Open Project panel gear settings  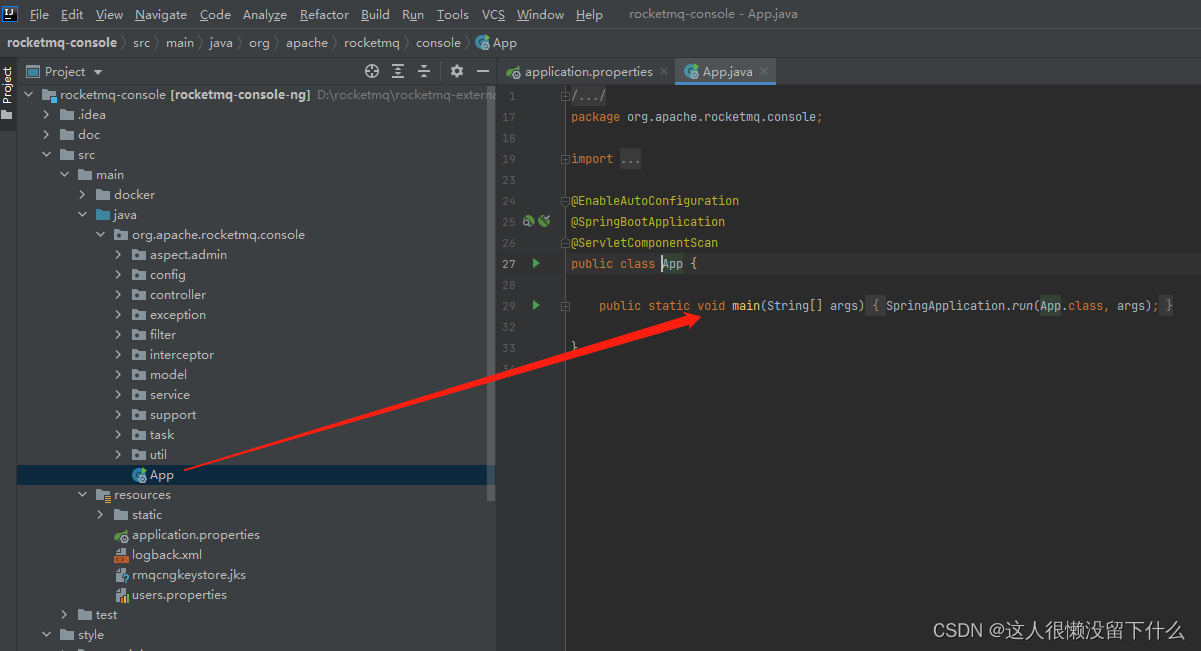[x=457, y=71]
